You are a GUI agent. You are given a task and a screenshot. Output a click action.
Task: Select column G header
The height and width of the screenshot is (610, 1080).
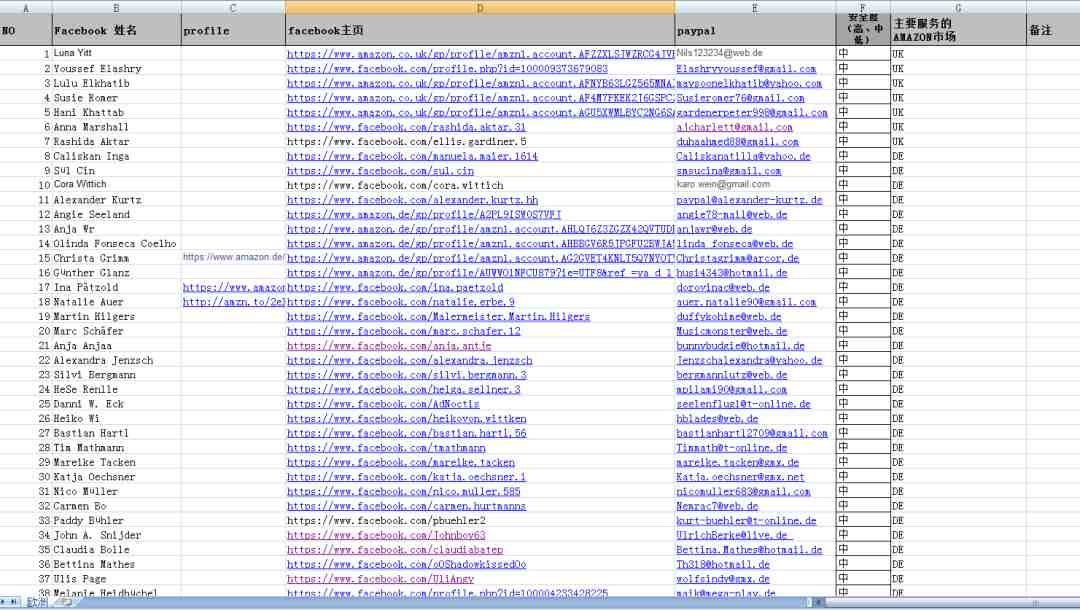[958, 8]
